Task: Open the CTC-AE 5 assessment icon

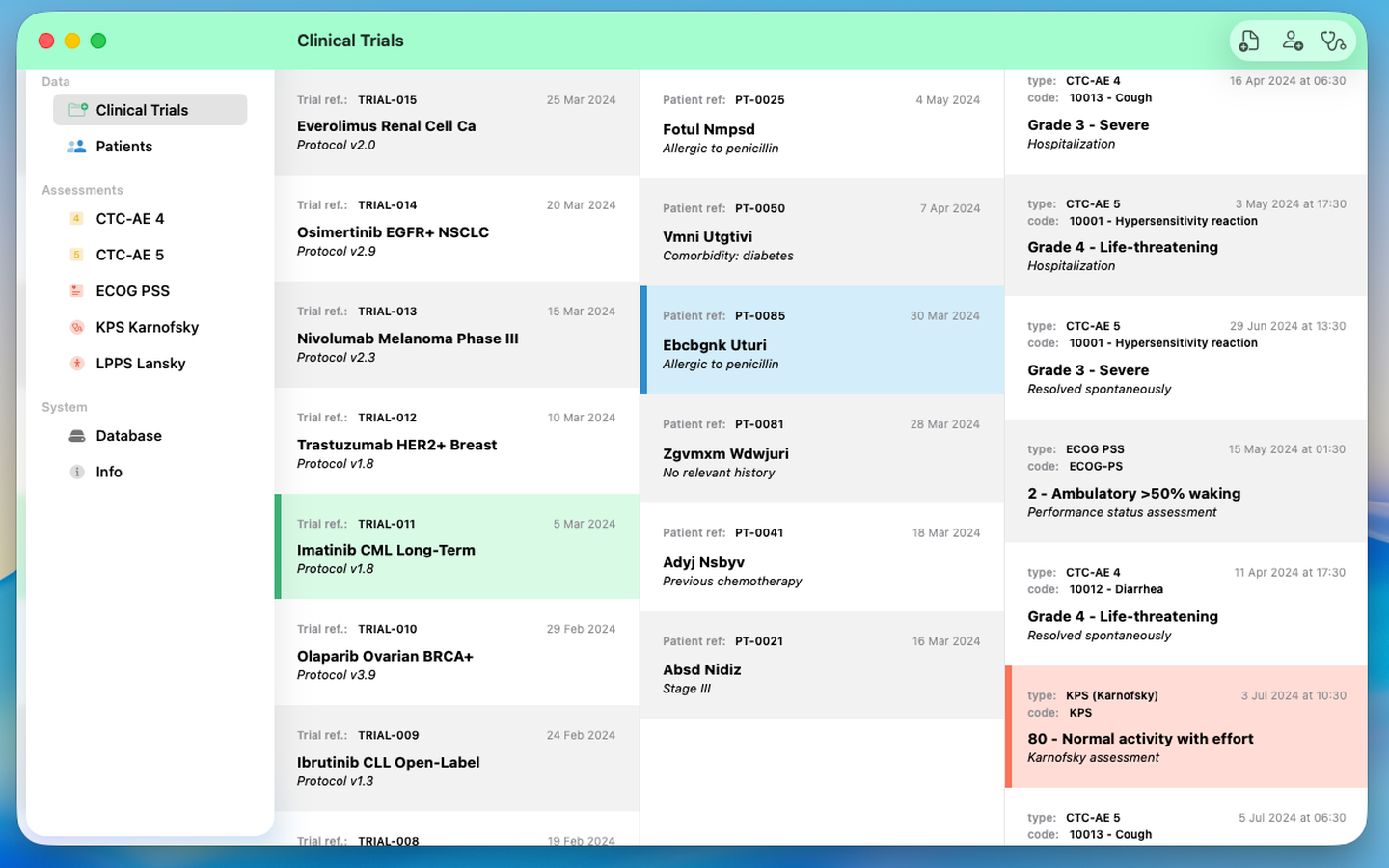Action: pos(76,255)
